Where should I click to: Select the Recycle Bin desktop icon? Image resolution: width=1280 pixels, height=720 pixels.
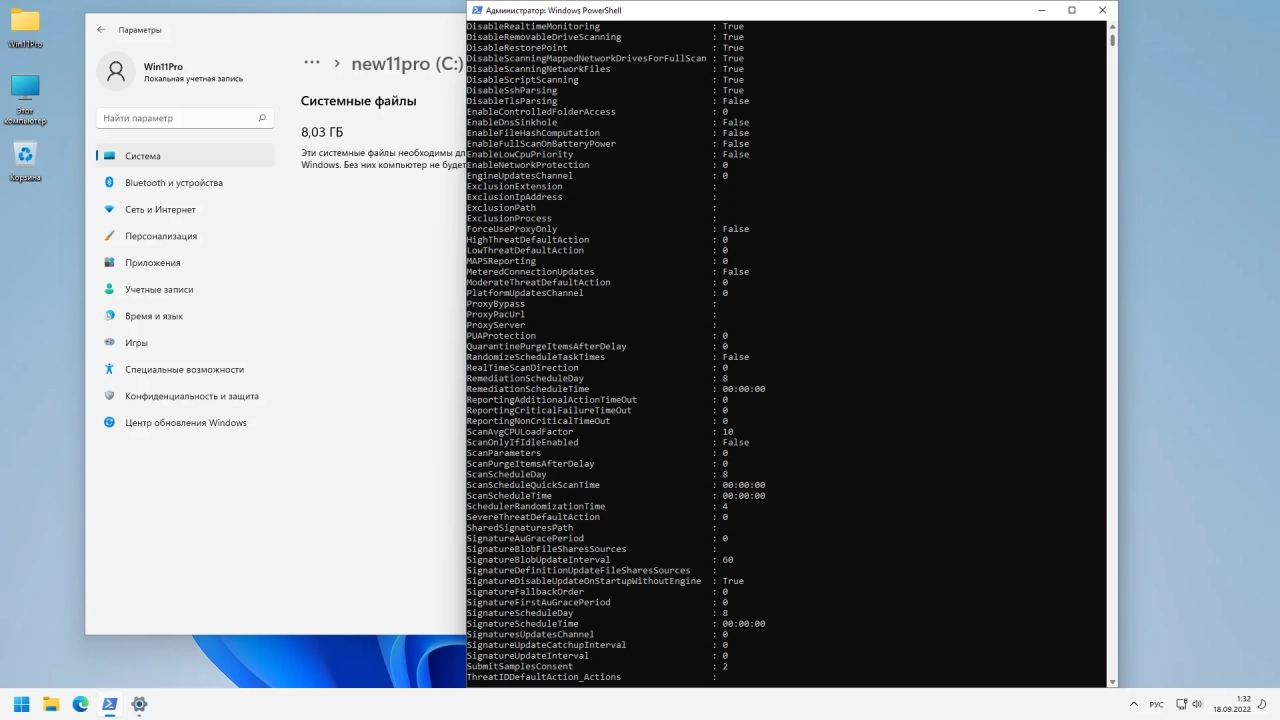pos(25,162)
